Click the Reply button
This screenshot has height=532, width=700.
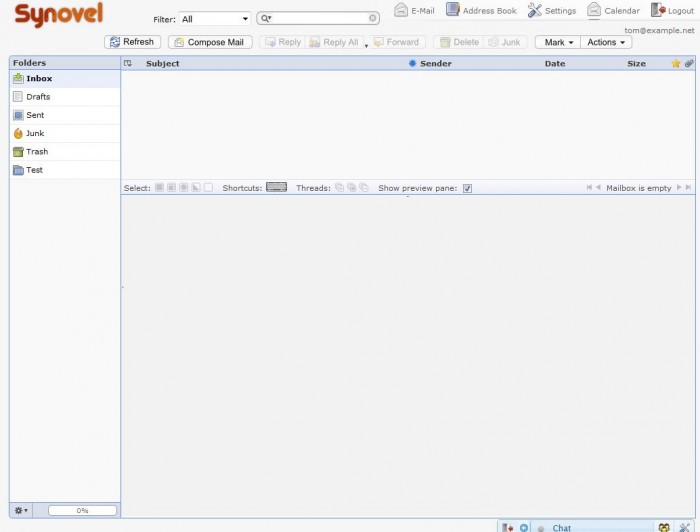click(283, 42)
